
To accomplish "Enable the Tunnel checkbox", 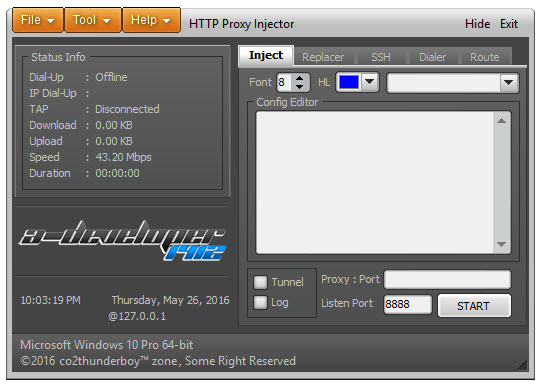I will [x=261, y=282].
